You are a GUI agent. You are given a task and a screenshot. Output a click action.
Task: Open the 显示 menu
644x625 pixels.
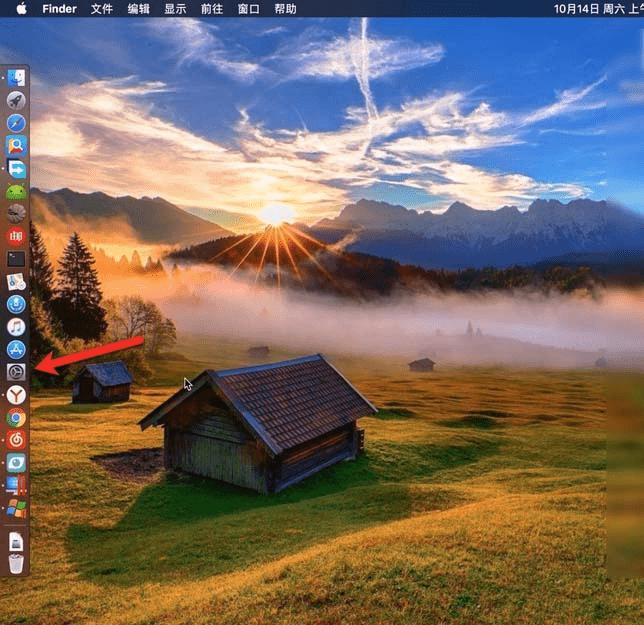(175, 9)
